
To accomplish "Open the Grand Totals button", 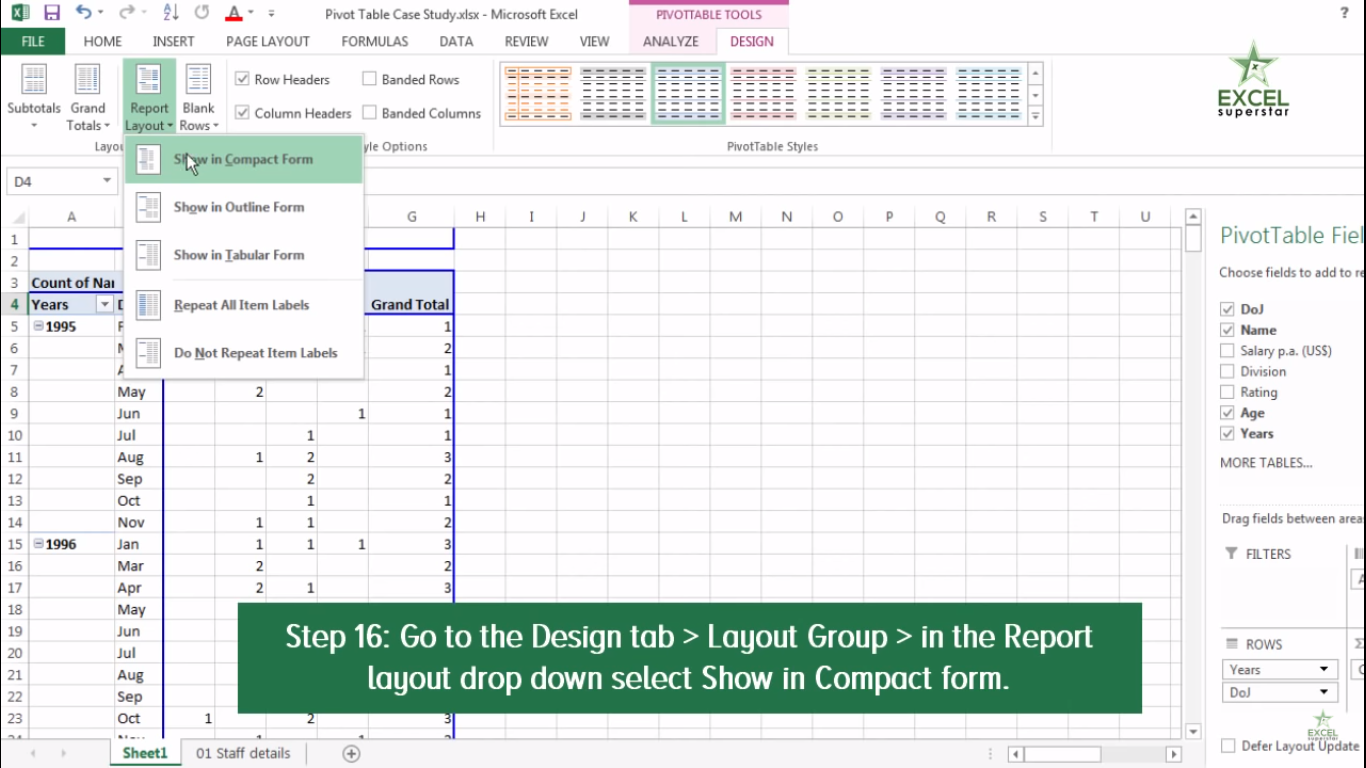I will pyautogui.click(x=87, y=98).
